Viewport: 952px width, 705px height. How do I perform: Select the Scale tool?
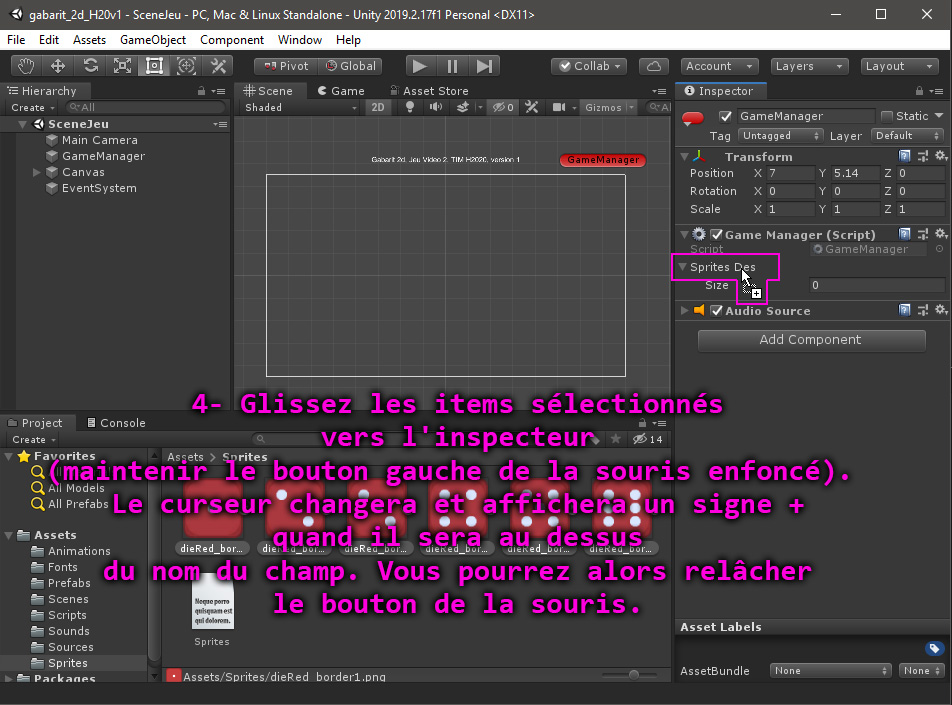point(122,66)
